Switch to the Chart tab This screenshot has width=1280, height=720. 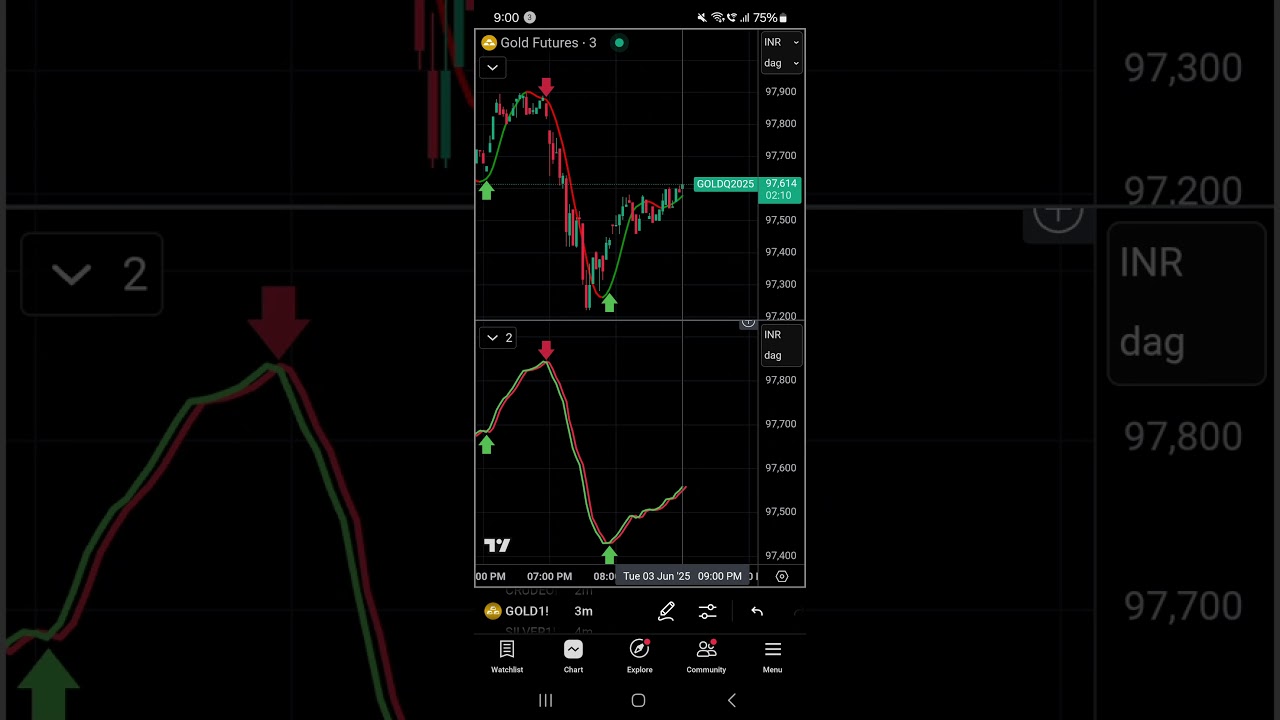(x=573, y=657)
